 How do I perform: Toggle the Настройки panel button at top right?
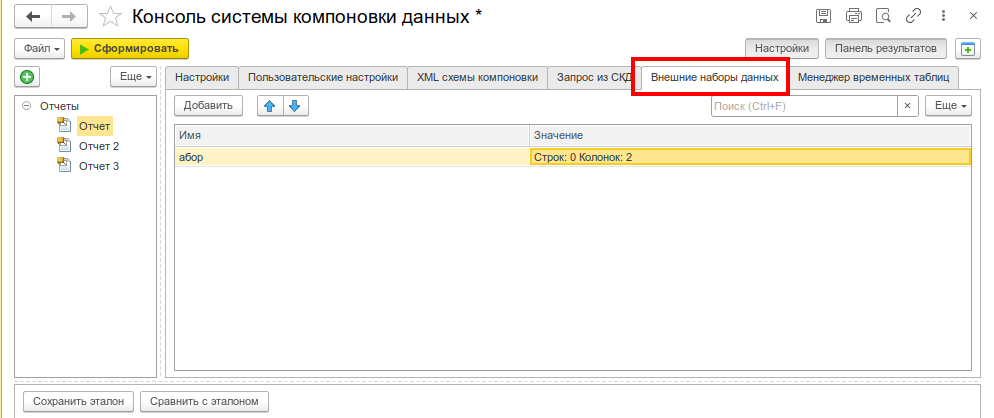[782, 48]
